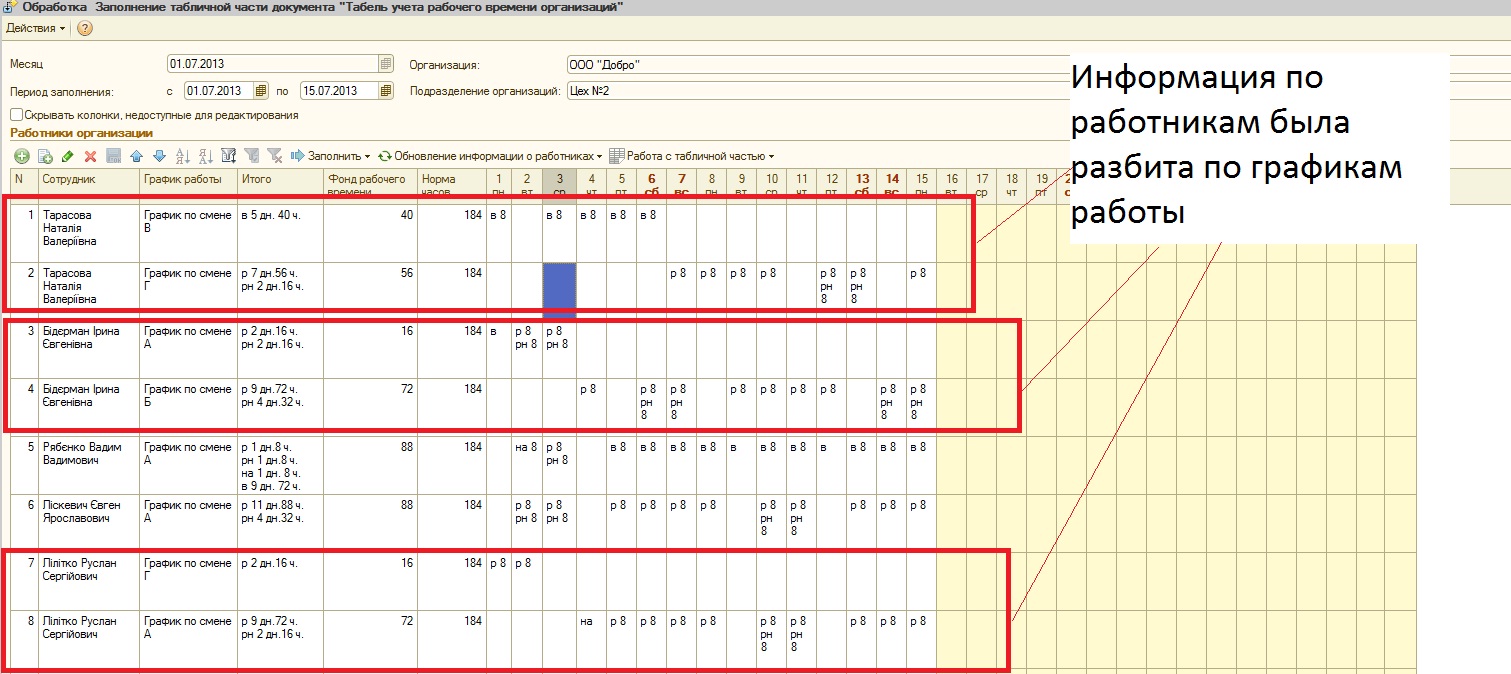Expand 'Обновление информации о работниках' menu
The image size is (1511, 674).
click(x=490, y=156)
